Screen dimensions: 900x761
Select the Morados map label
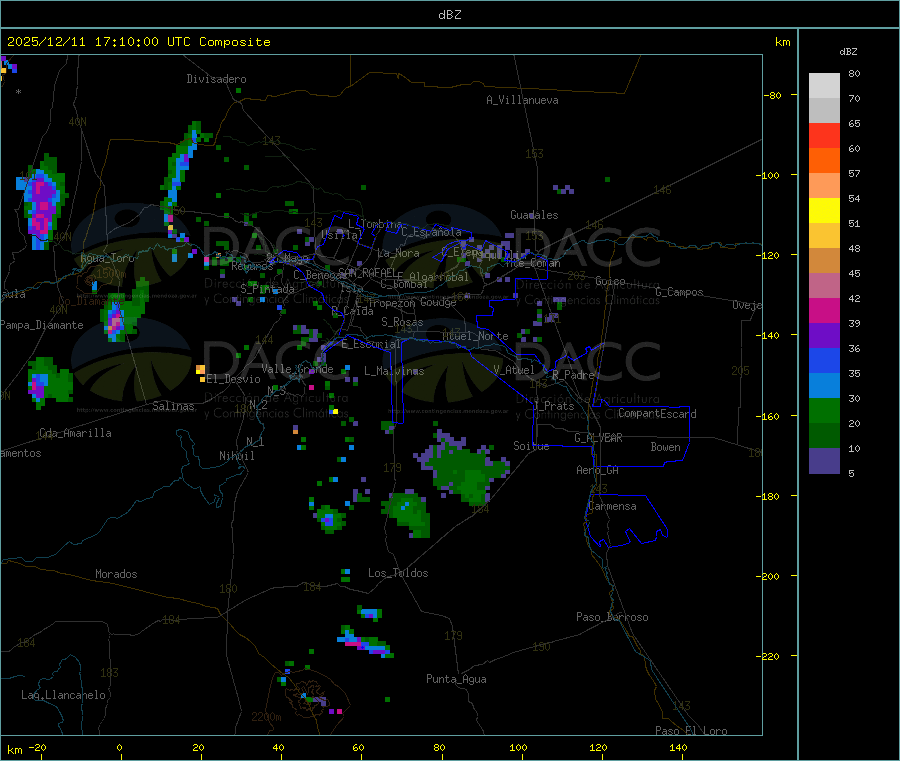(x=116, y=574)
